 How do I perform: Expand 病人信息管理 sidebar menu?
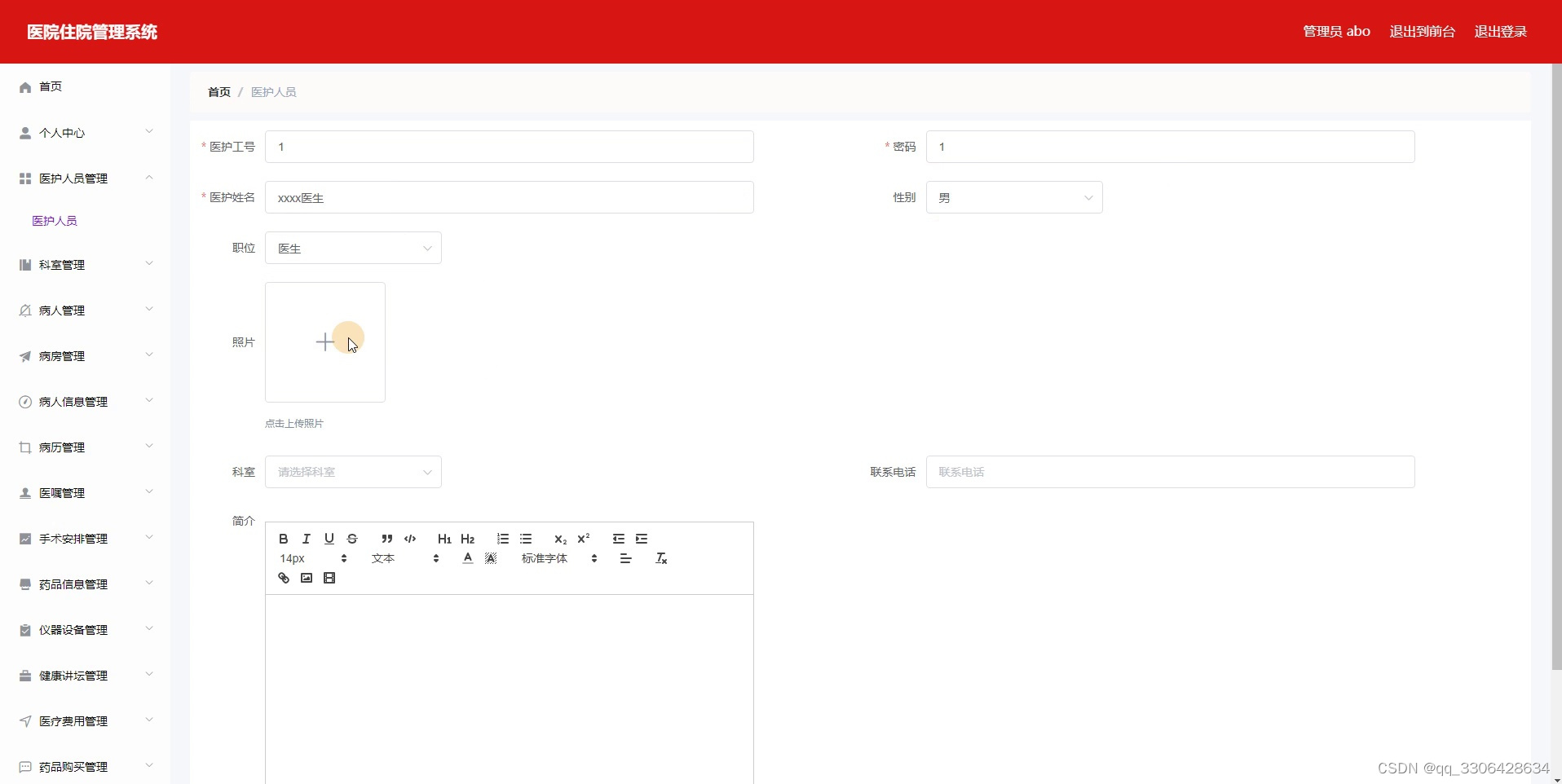85,401
